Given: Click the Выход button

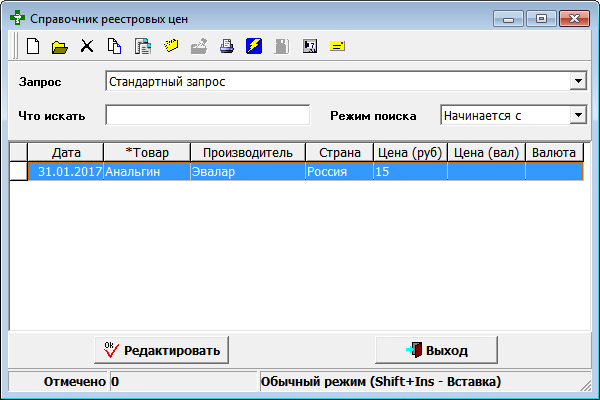Looking at the screenshot, I should point(436,350).
